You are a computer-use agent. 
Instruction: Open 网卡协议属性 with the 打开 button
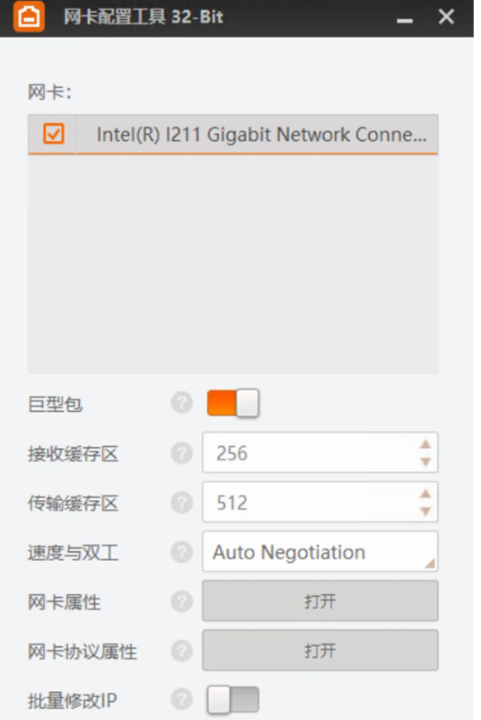(320, 650)
